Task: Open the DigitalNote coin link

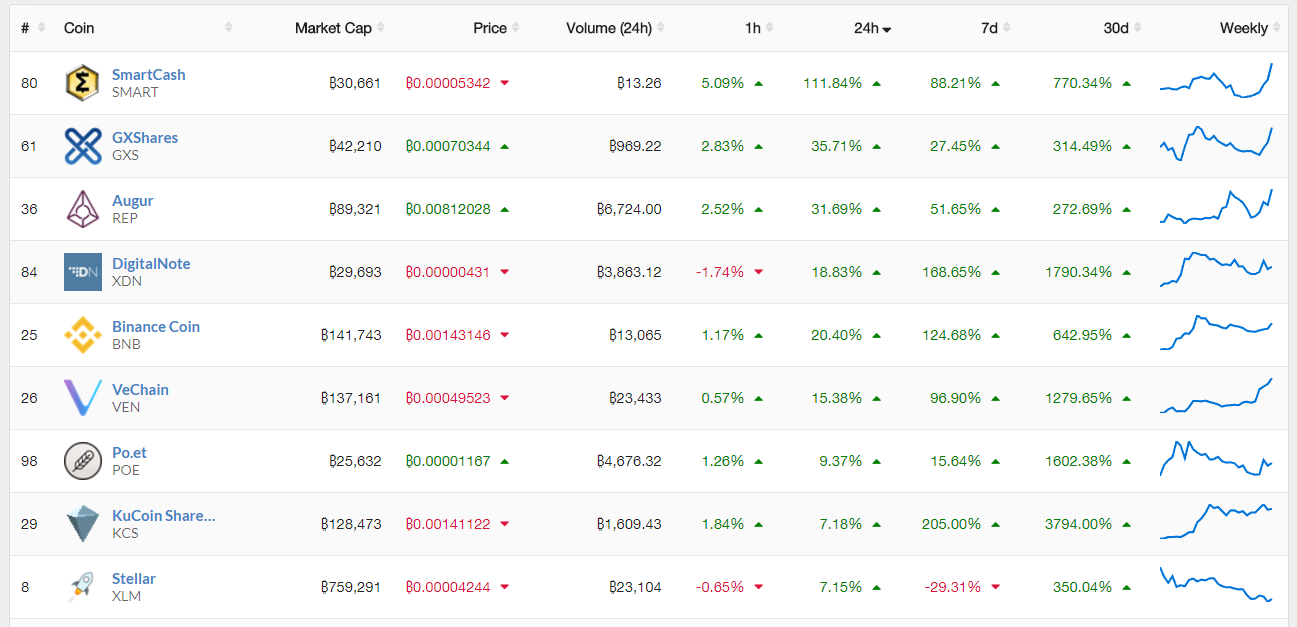Action: coord(151,263)
